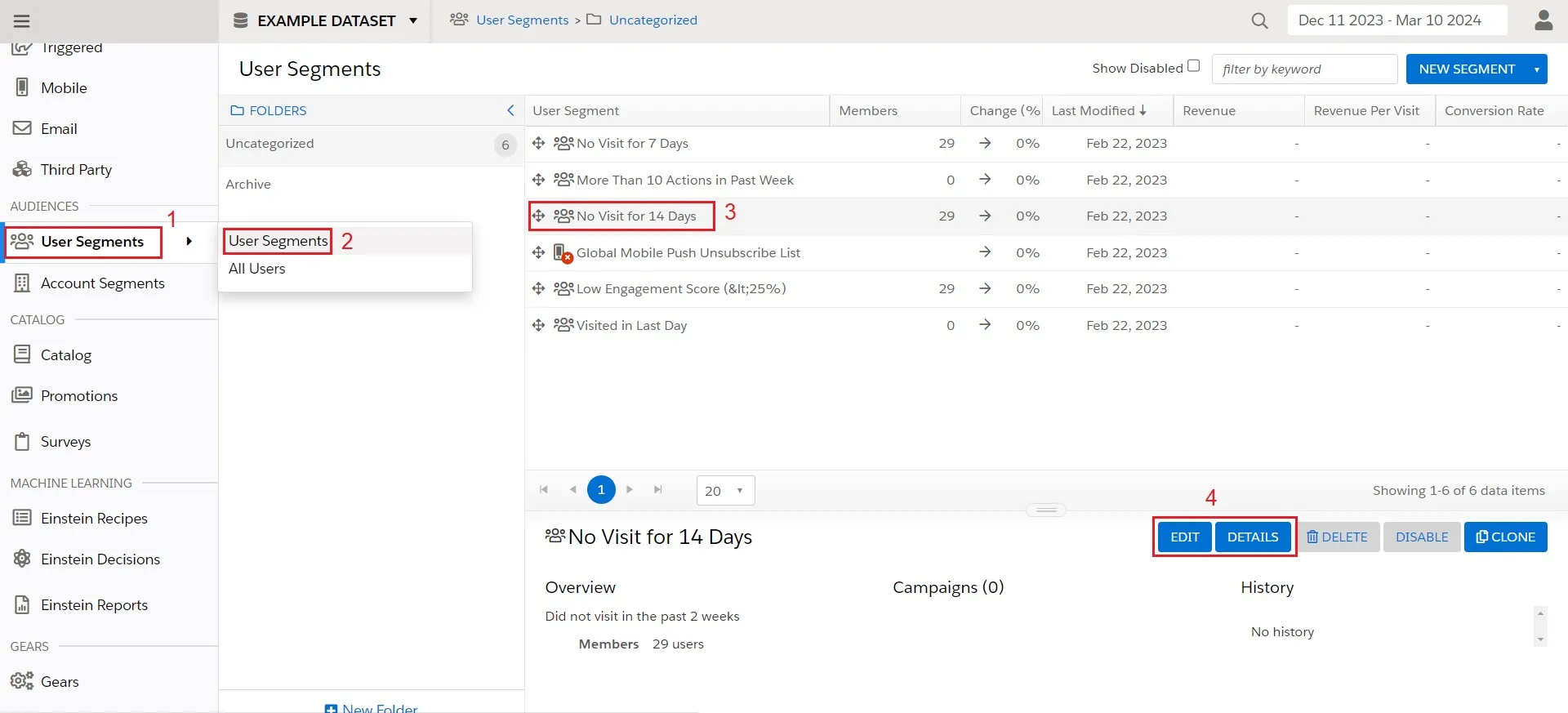Image resolution: width=1568 pixels, height=713 pixels.
Task: Open the hamburger navigation menu
Action: [22, 21]
